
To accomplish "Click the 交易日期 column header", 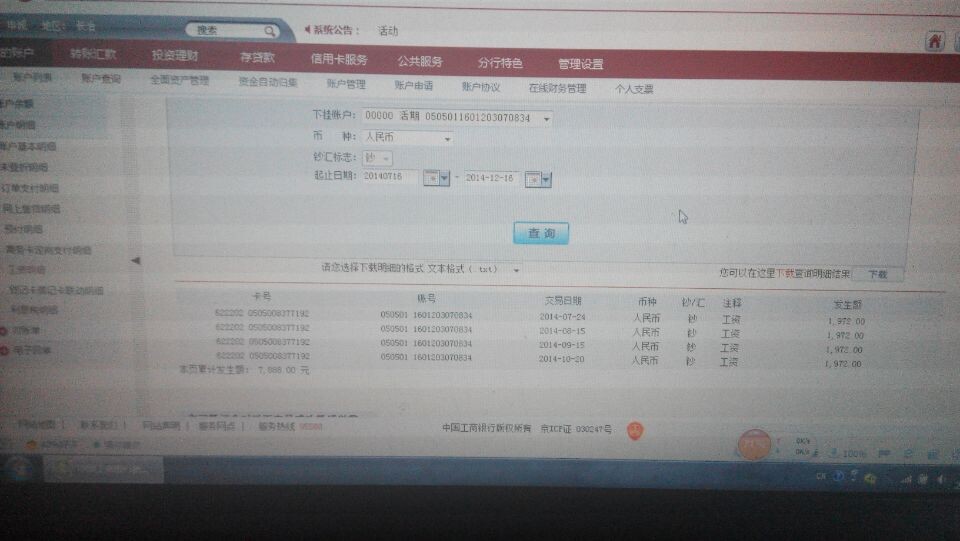I will point(563,300).
